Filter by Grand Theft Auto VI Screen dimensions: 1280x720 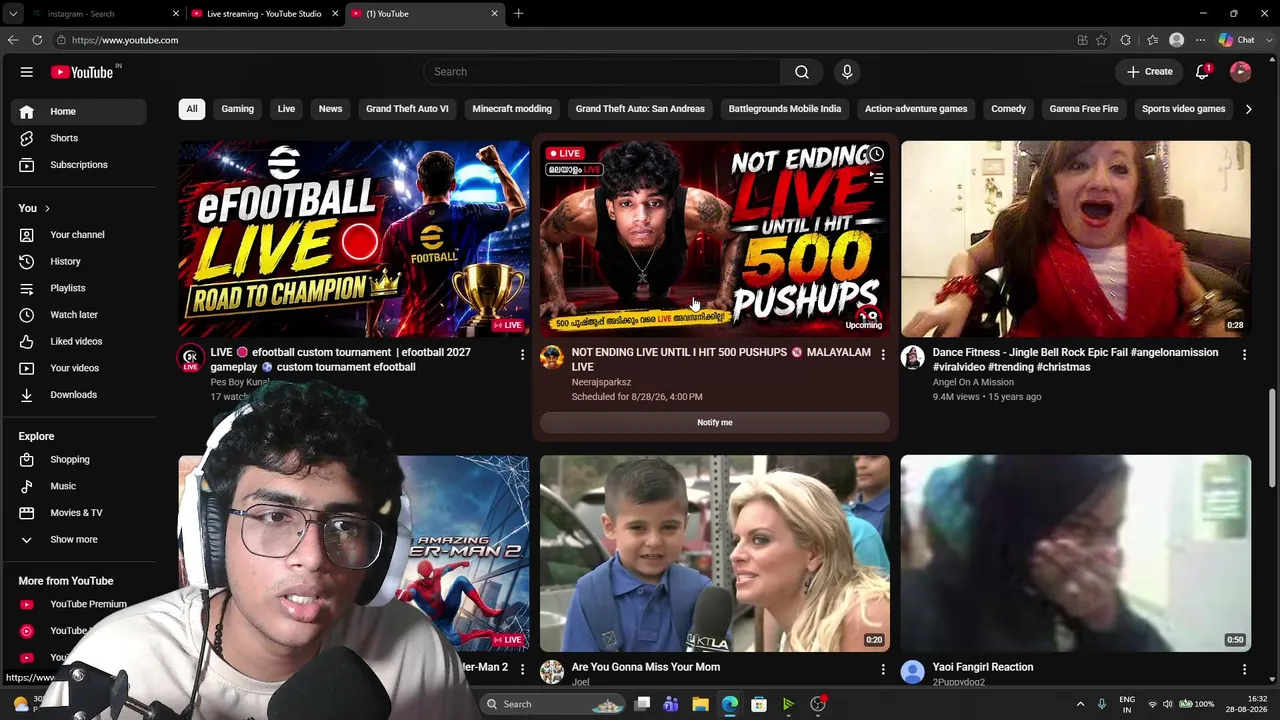coord(407,109)
